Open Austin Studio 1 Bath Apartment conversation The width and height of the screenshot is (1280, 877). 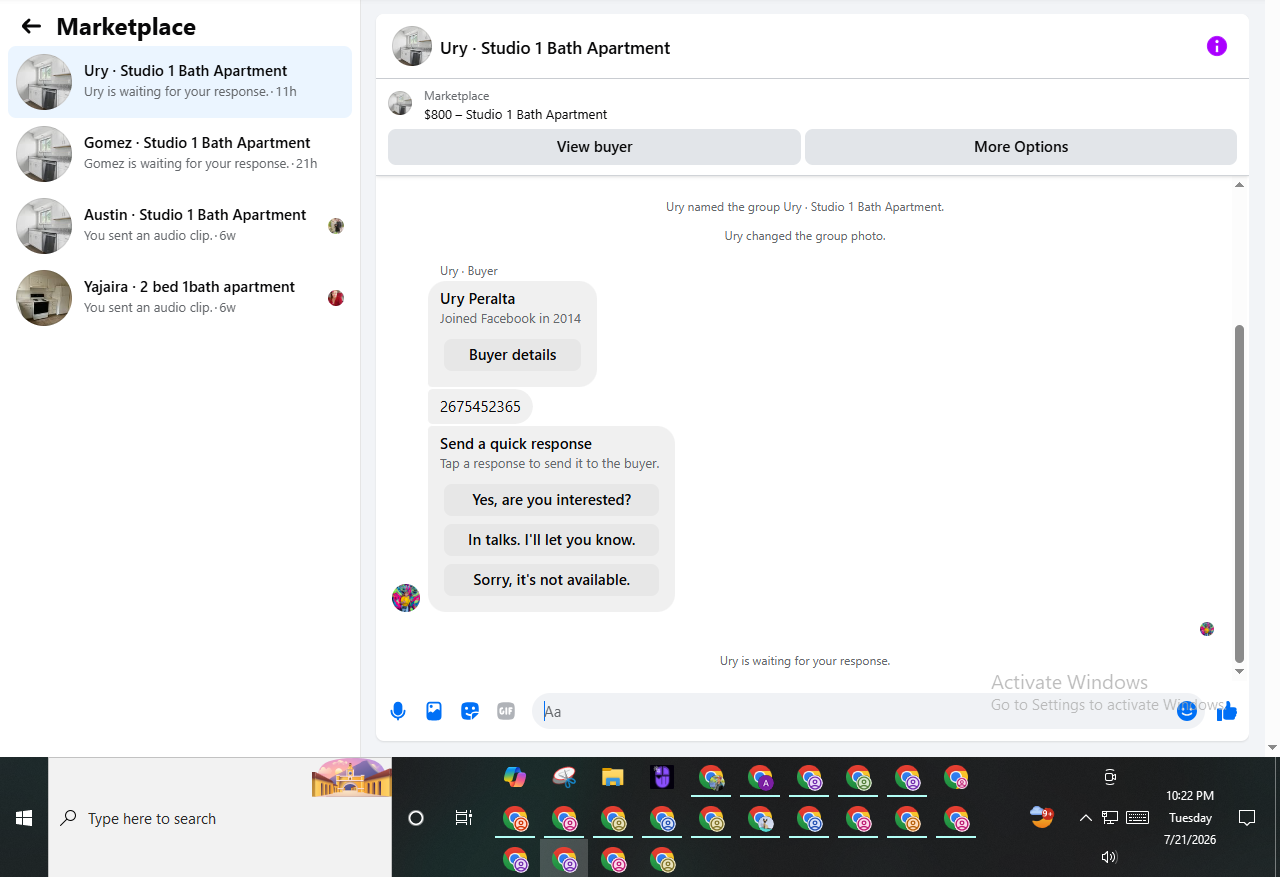pos(180,226)
